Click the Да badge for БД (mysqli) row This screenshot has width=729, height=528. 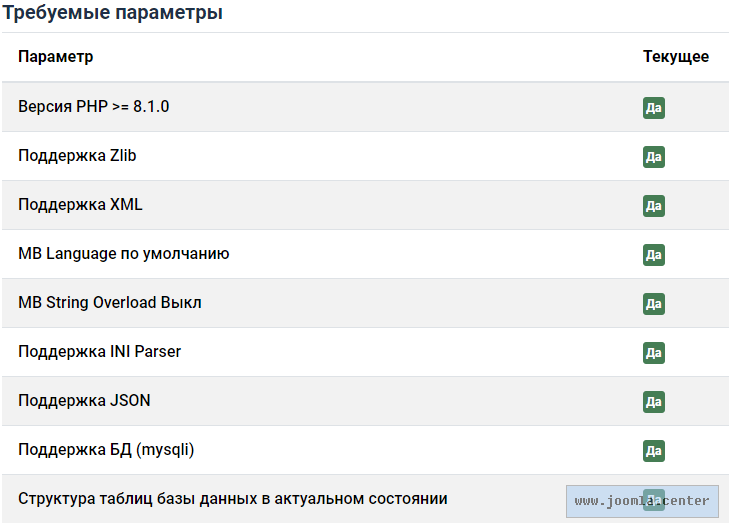click(x=654, y=451)
